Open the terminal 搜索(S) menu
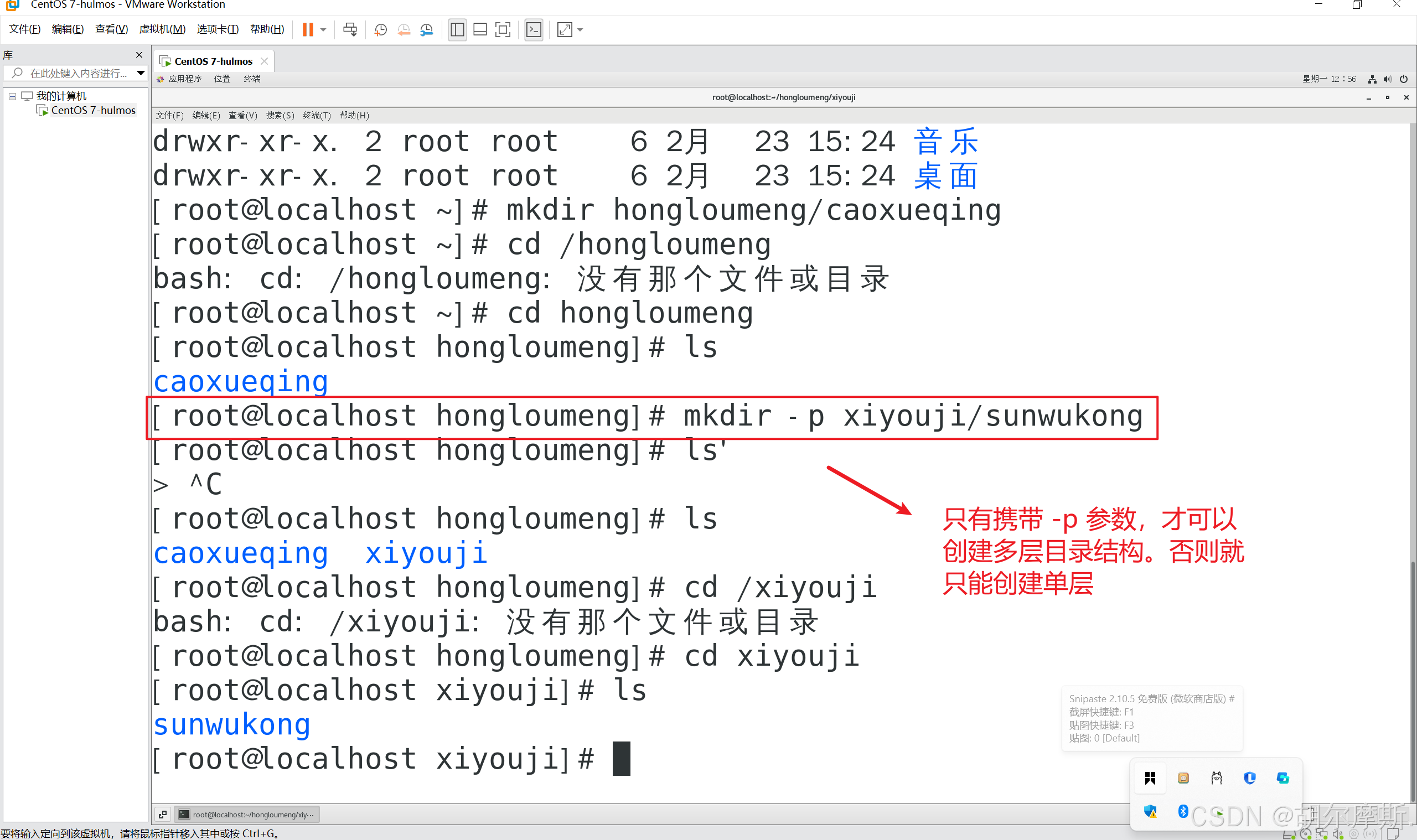 (x=280, y=116)
